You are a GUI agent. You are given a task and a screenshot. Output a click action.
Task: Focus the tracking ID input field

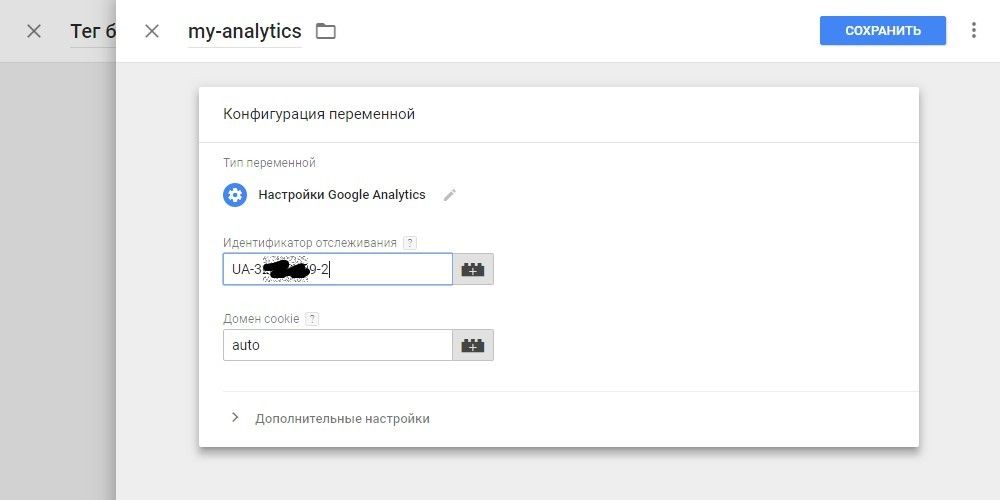click(x=338, y=269)
